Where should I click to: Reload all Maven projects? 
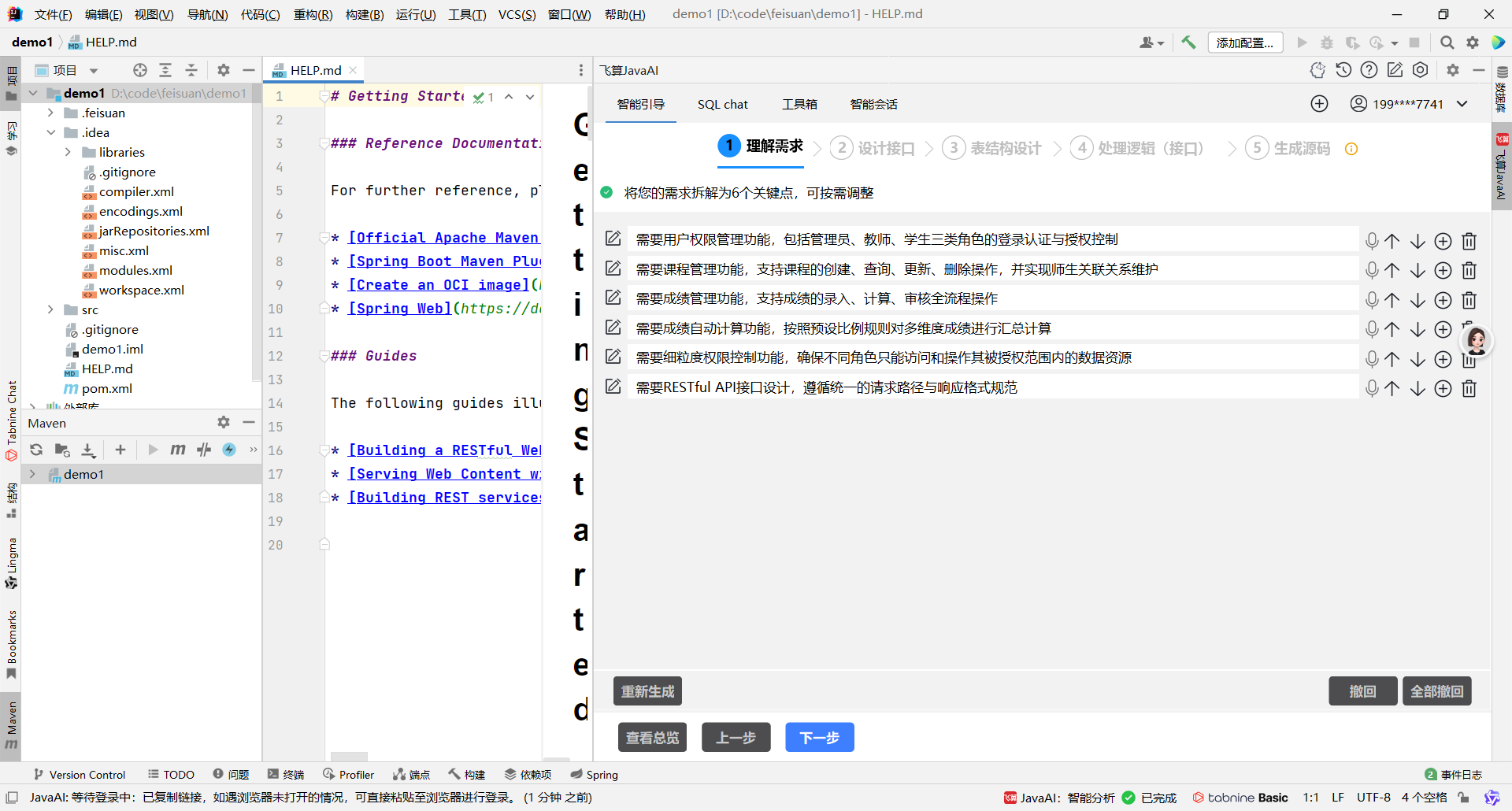[x=36, y=450]
